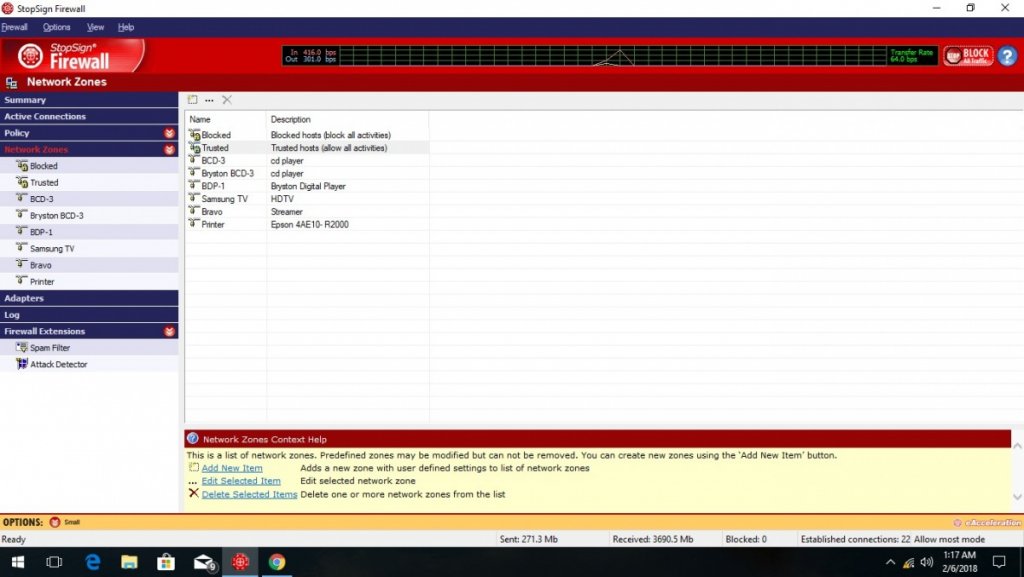Open Task View on the taskbar

coord(54,562)
